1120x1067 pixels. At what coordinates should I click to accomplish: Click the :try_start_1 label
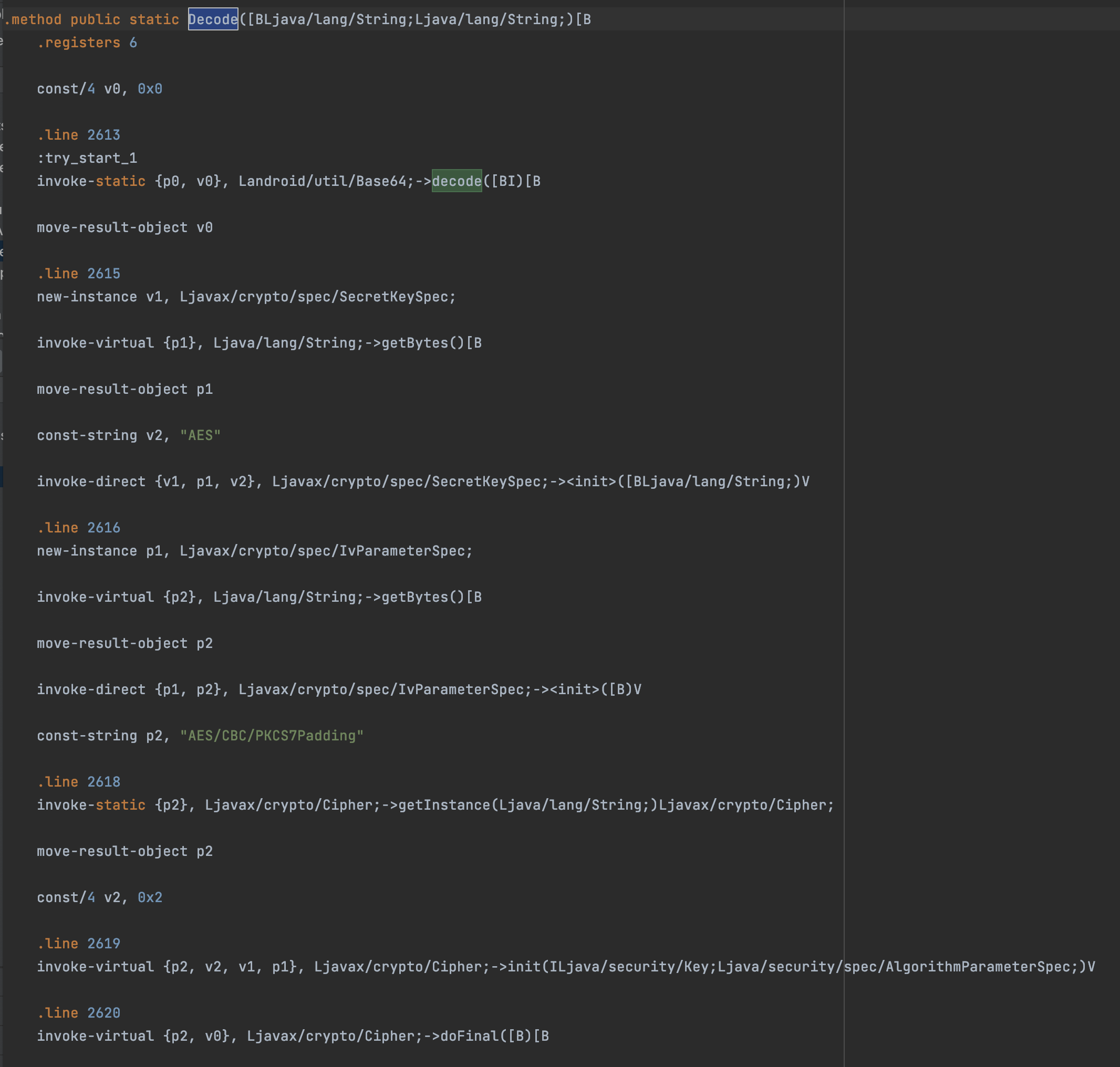pos(87,158)
